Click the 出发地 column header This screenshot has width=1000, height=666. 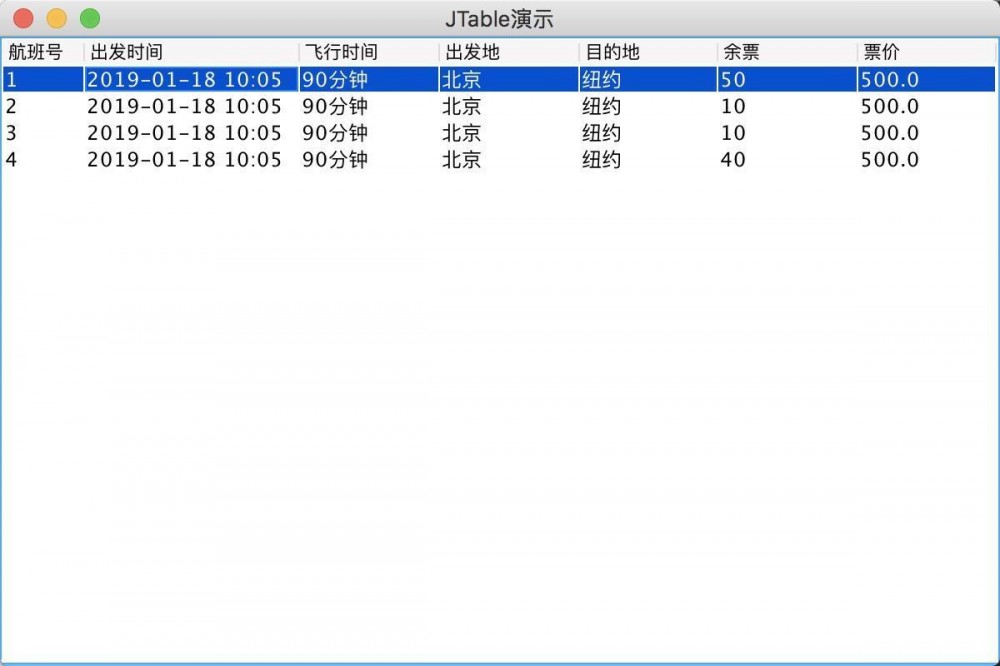point(470,51)
